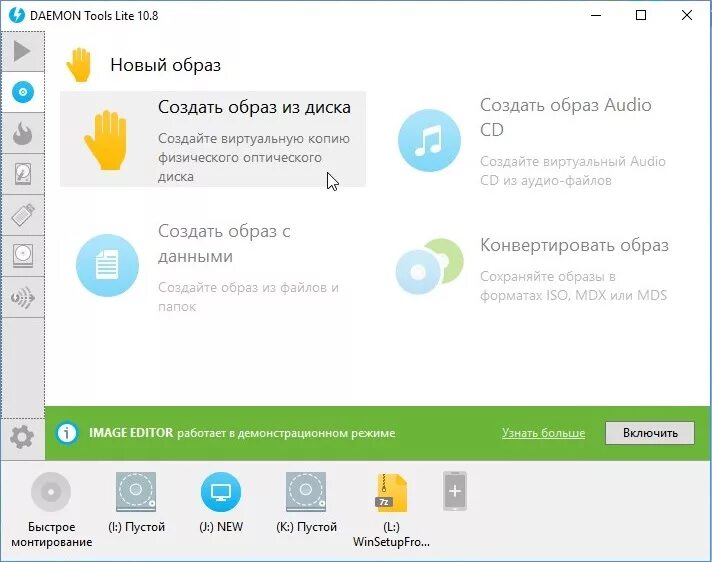Click the Создайте виртуальный Audio CD description

[x=573, y=171]
